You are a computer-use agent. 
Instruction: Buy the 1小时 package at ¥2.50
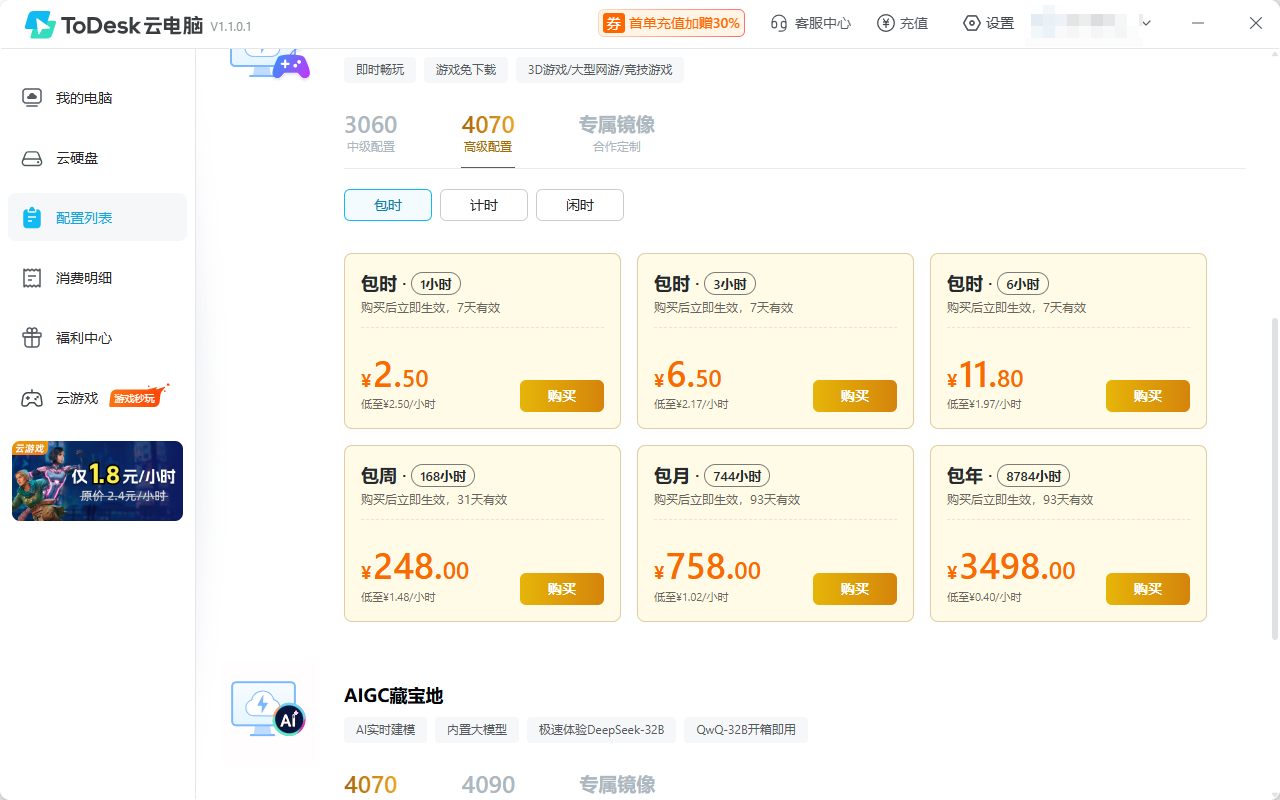point(562,396)
